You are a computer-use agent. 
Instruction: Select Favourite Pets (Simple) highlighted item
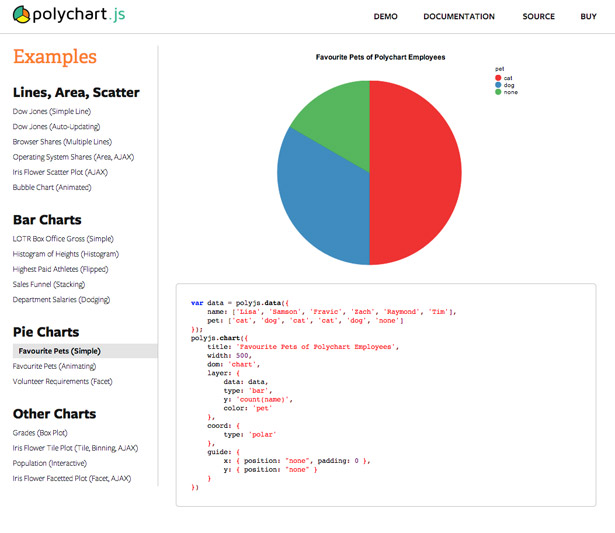click(x=85, y=351)
